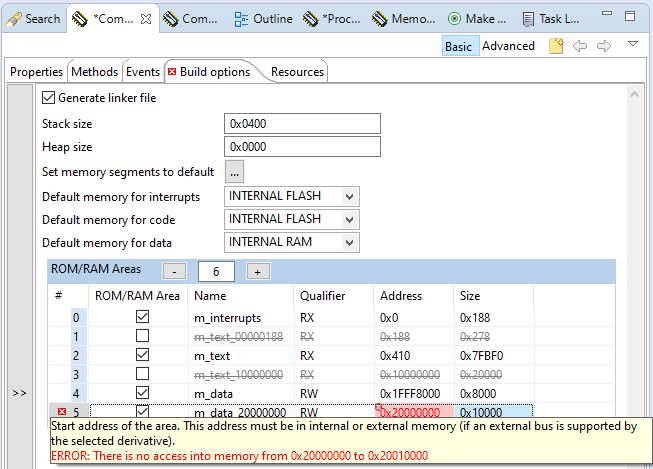This screenshot has width=653, height=469.
Task: Switch to Advanced view mode
Action: (x=508, y=46)
